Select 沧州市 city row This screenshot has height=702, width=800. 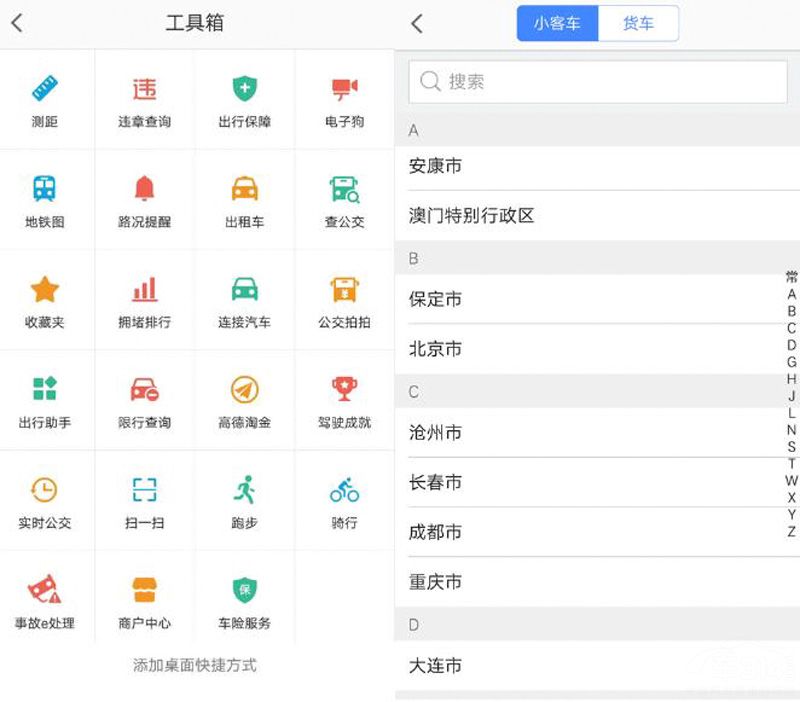(x=597, y=433)
